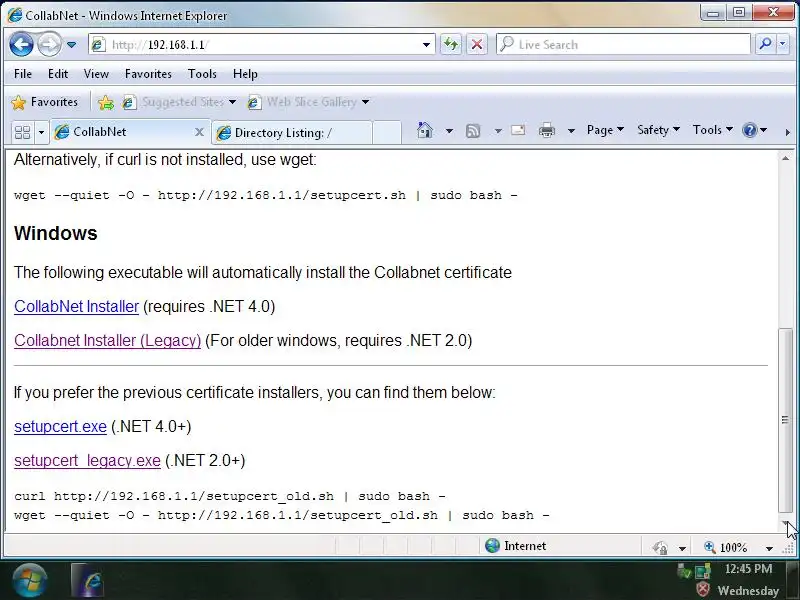Open the Help menu
Image resolution: width=800 pixels, height=600 pixels.
(x=245, y=74)
